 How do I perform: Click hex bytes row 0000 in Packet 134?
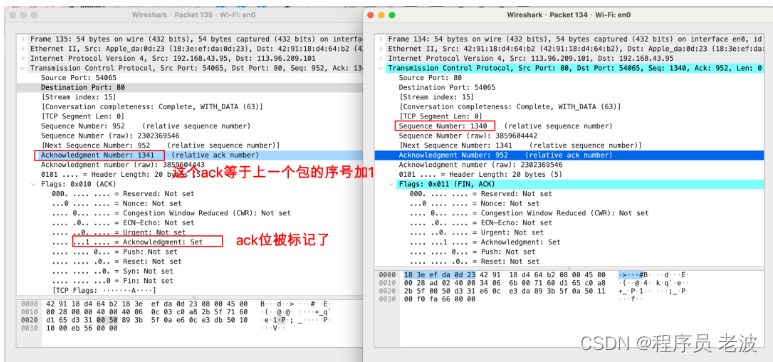coord(504,274)
